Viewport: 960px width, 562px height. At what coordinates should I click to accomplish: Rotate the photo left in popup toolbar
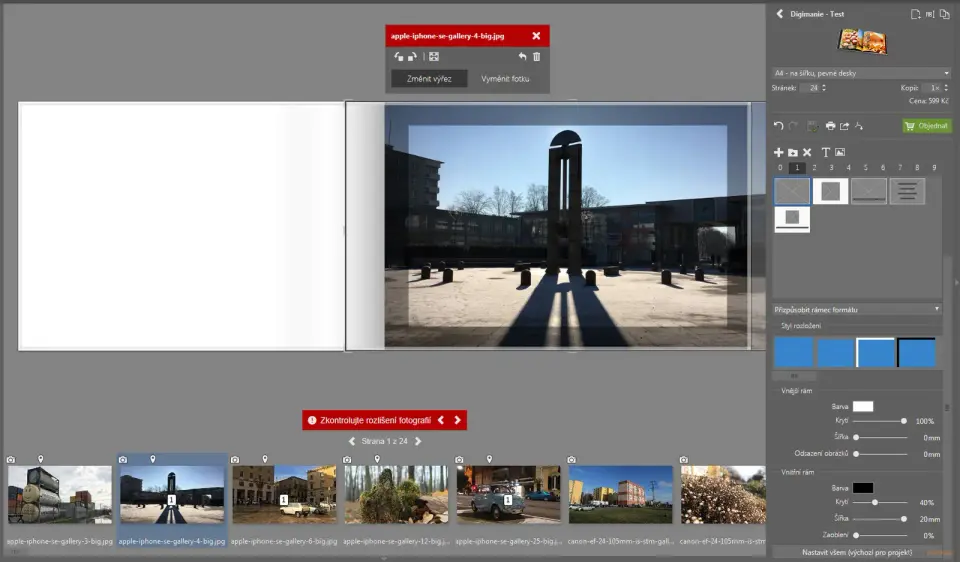coord(399,57)
